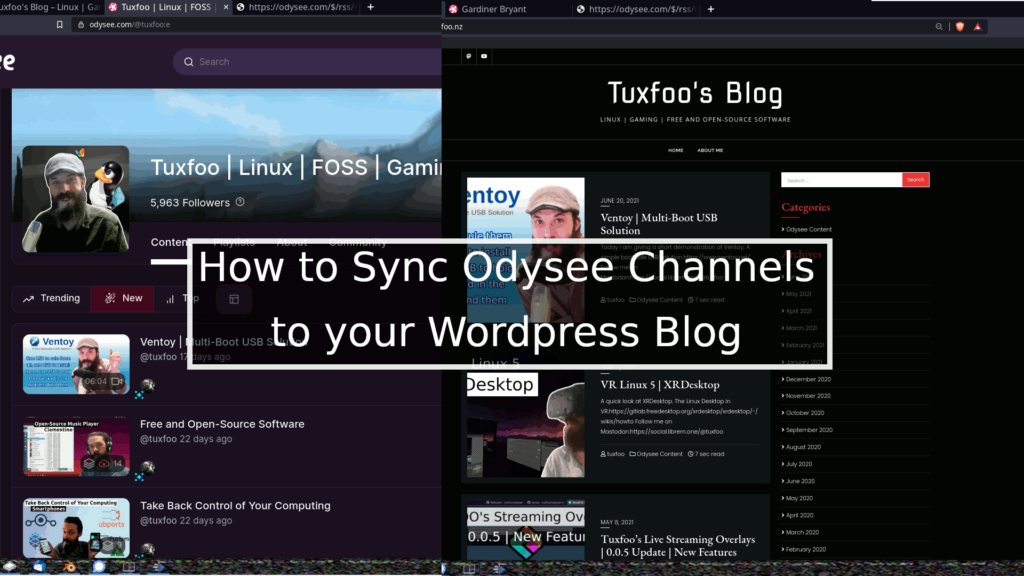Image resolution: width=1024 pixels, height=576 pixels.
Task: Select the odysee.com/$/rss tab in right browser
Action: pos(636,9)
